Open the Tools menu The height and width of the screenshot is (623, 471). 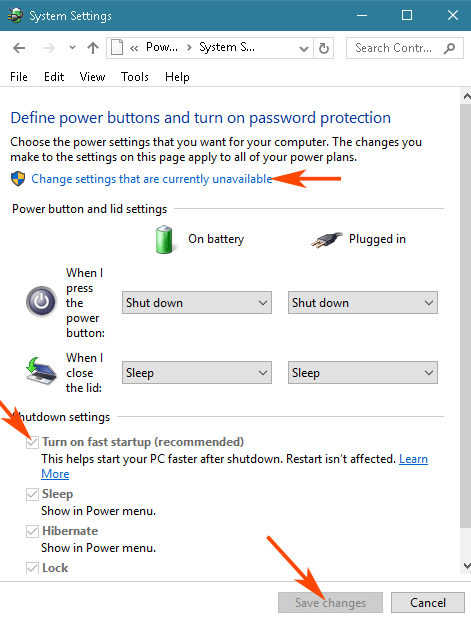135,77
